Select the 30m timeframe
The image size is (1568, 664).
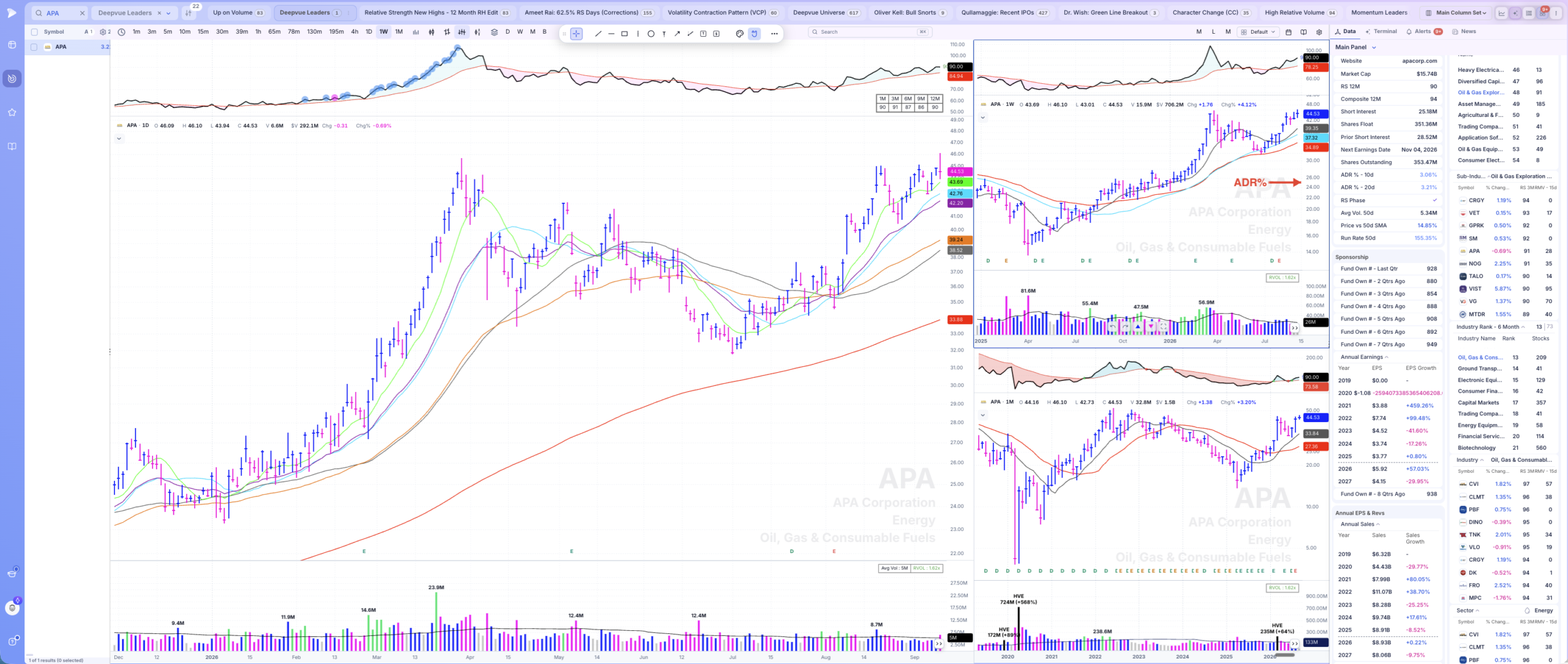pyautogui.click(x=222, y=32)
